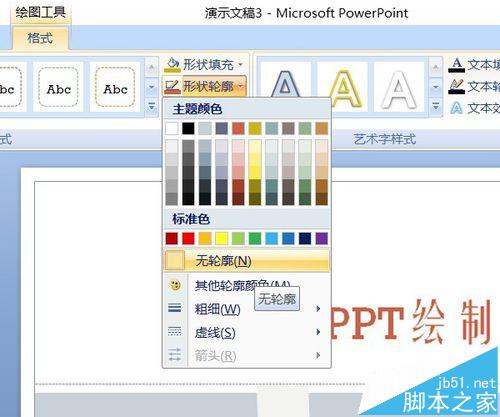
Task: Expand the shape styles gallery More button
Action: [x=151, y=107]
